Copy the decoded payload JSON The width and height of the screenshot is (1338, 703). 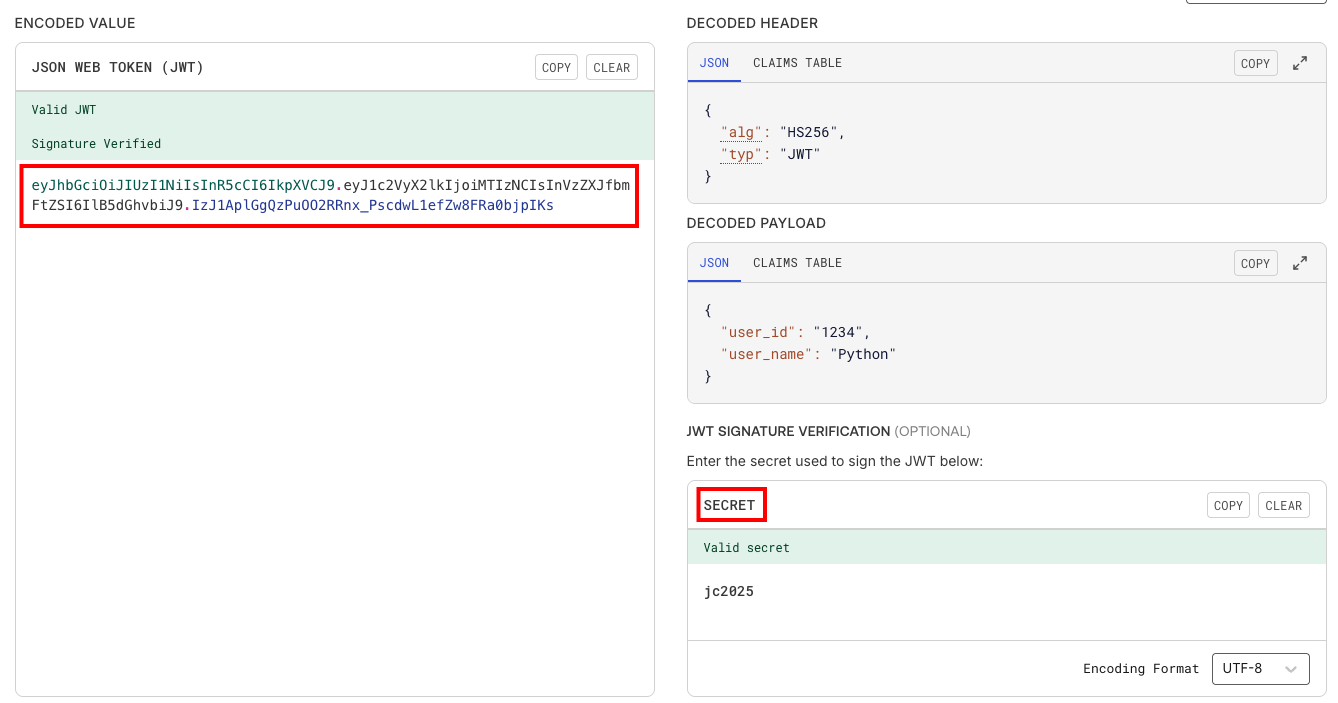click(x=1255, y=263)
